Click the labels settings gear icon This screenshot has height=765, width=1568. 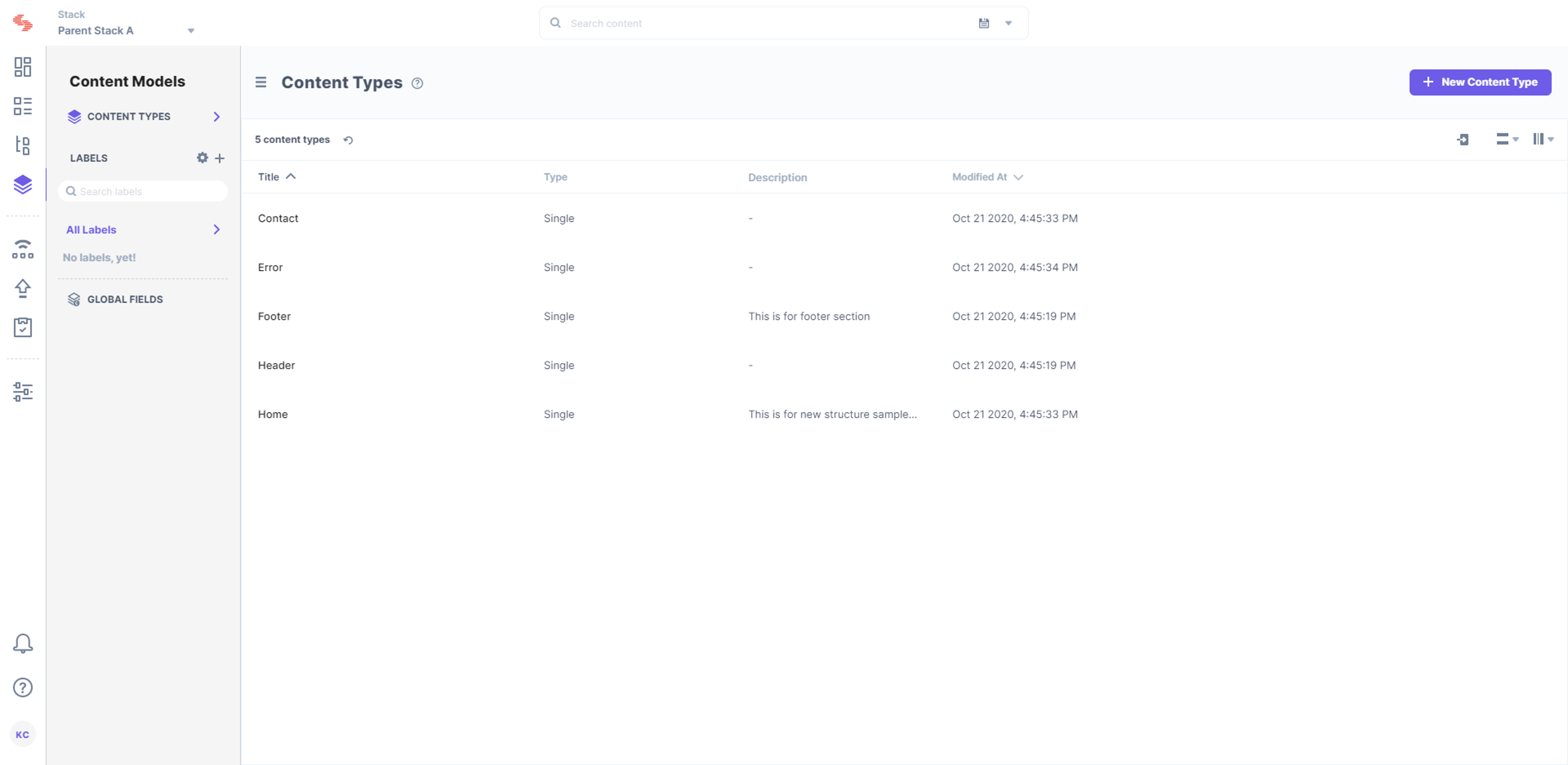click(202, 158)
